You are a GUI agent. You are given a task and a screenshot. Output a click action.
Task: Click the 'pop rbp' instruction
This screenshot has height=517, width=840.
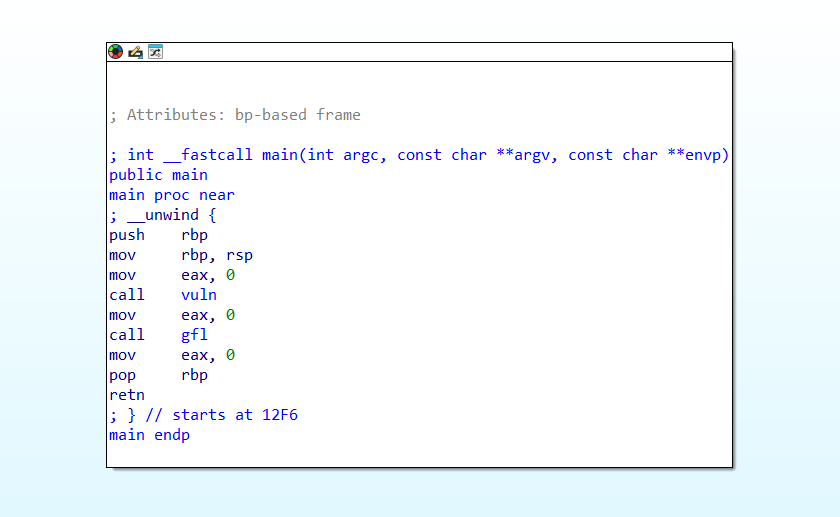[159, 375]
